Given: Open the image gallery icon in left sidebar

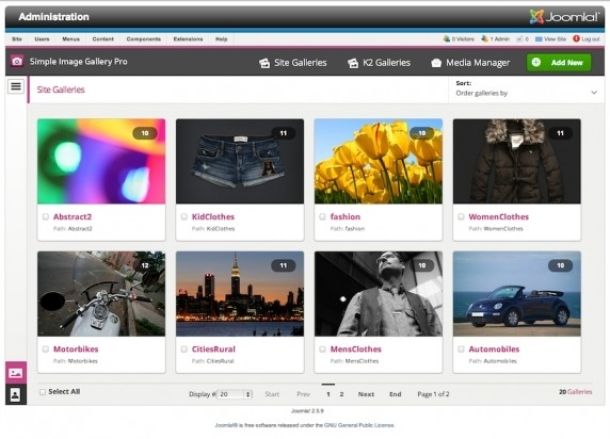Looking at the screenshot, I should point(15,372).
